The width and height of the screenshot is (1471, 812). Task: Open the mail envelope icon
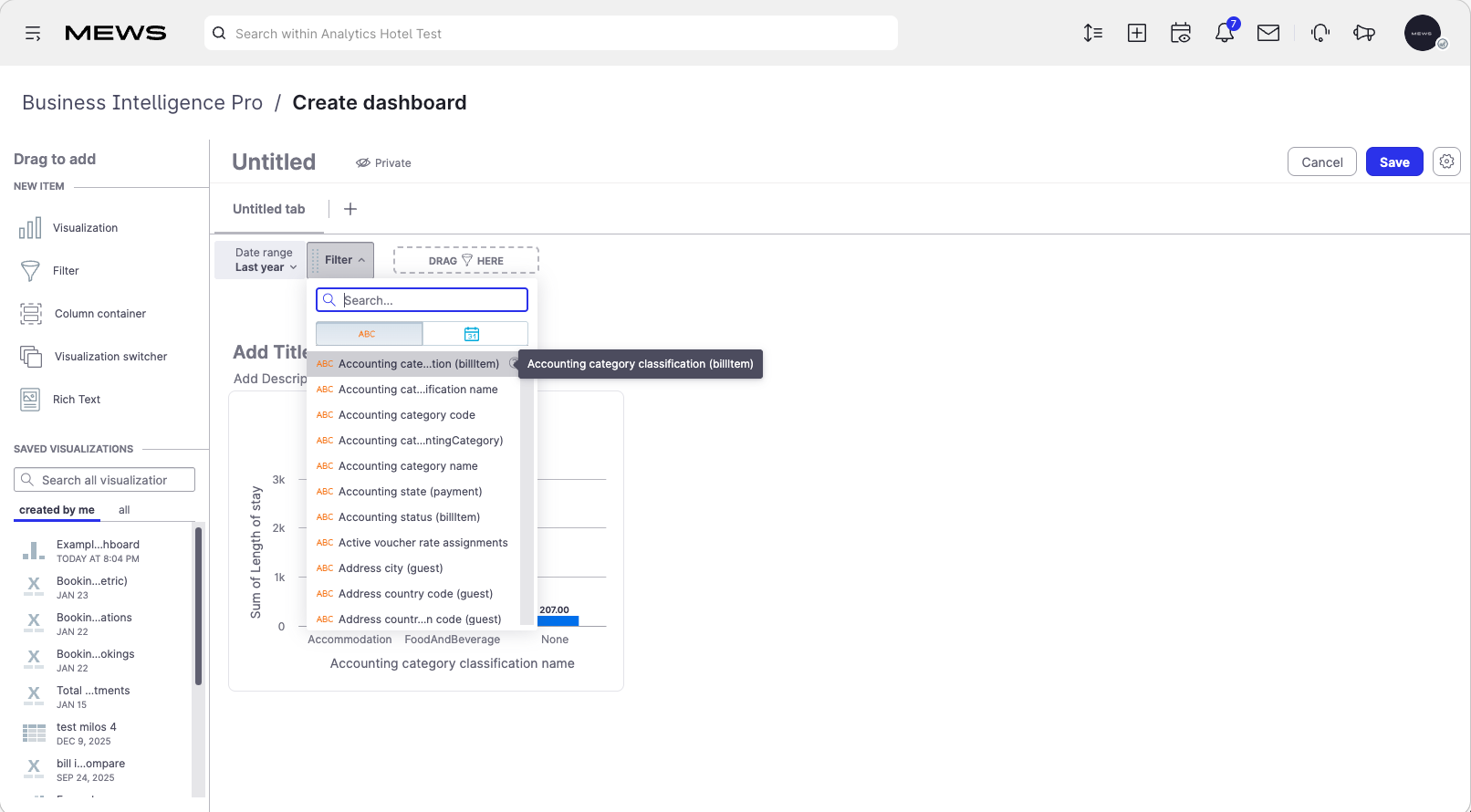click(1268, 34)
